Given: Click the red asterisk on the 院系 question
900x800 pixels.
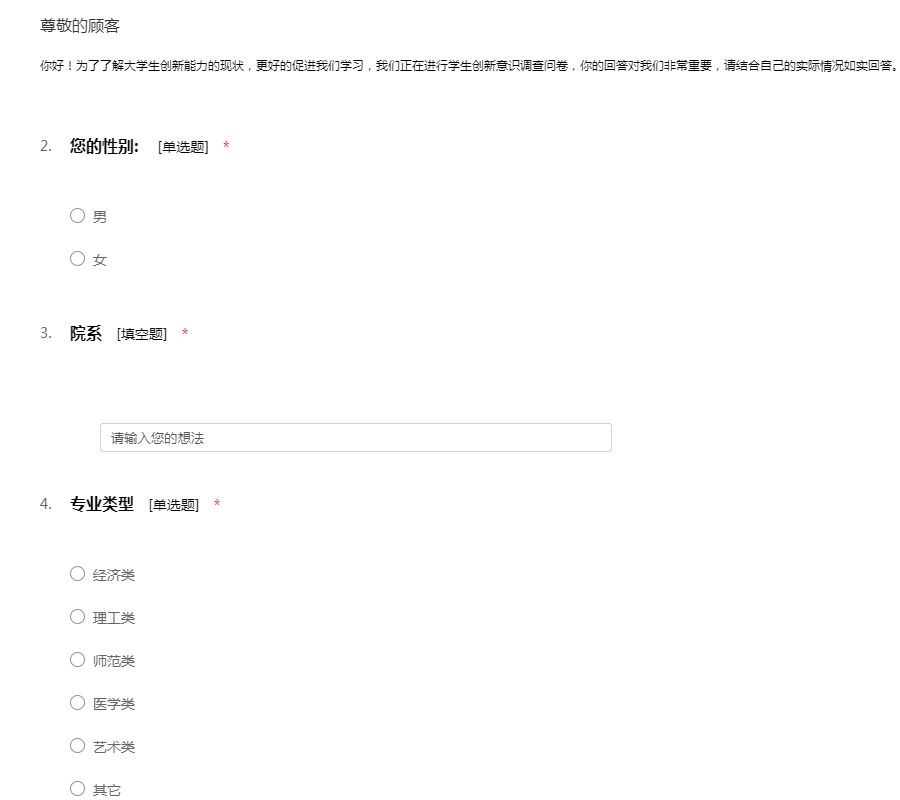Looking at the screenshot, I should point(185,333).
